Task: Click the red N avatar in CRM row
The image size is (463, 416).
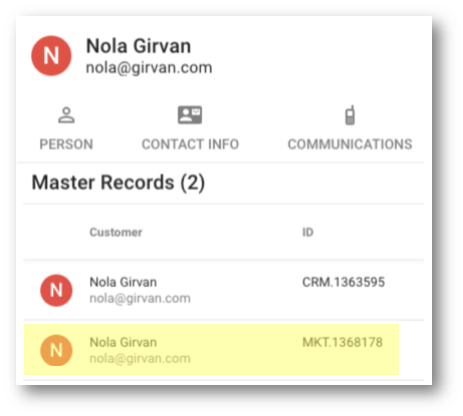Action: click(x=56, y=290)
